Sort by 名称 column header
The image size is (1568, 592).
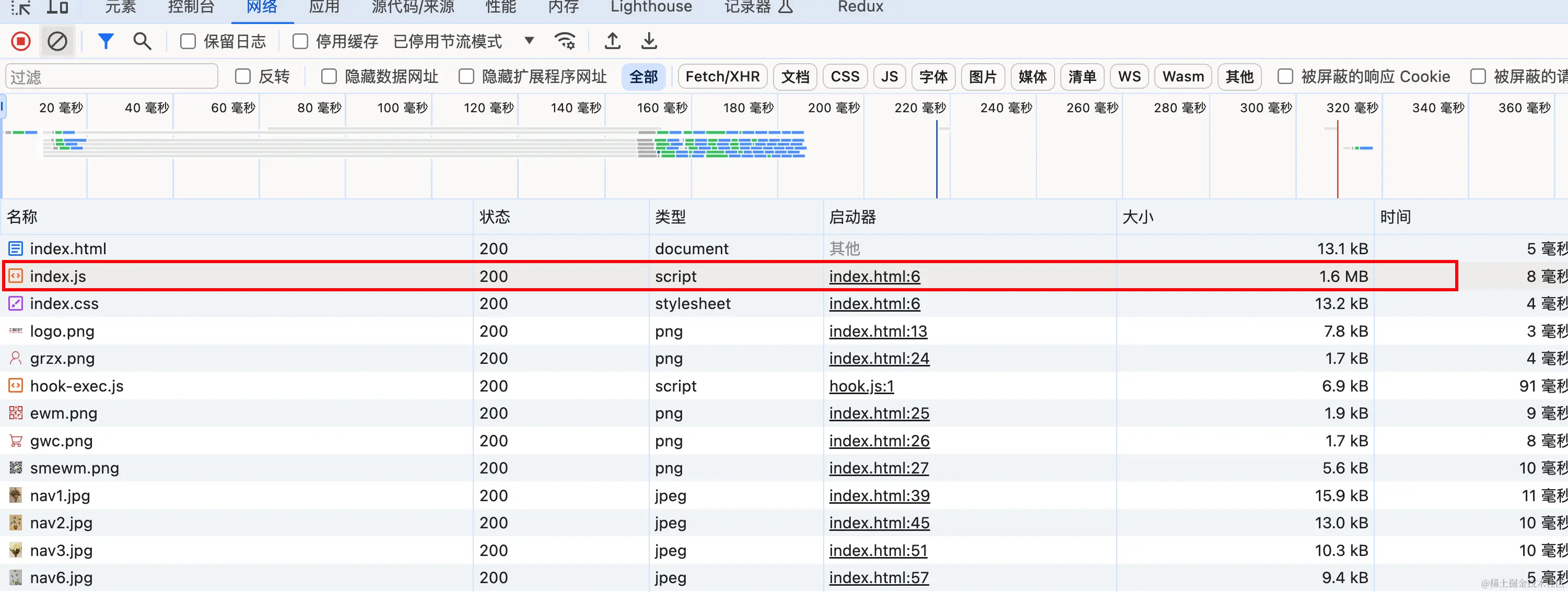[22, 217]
